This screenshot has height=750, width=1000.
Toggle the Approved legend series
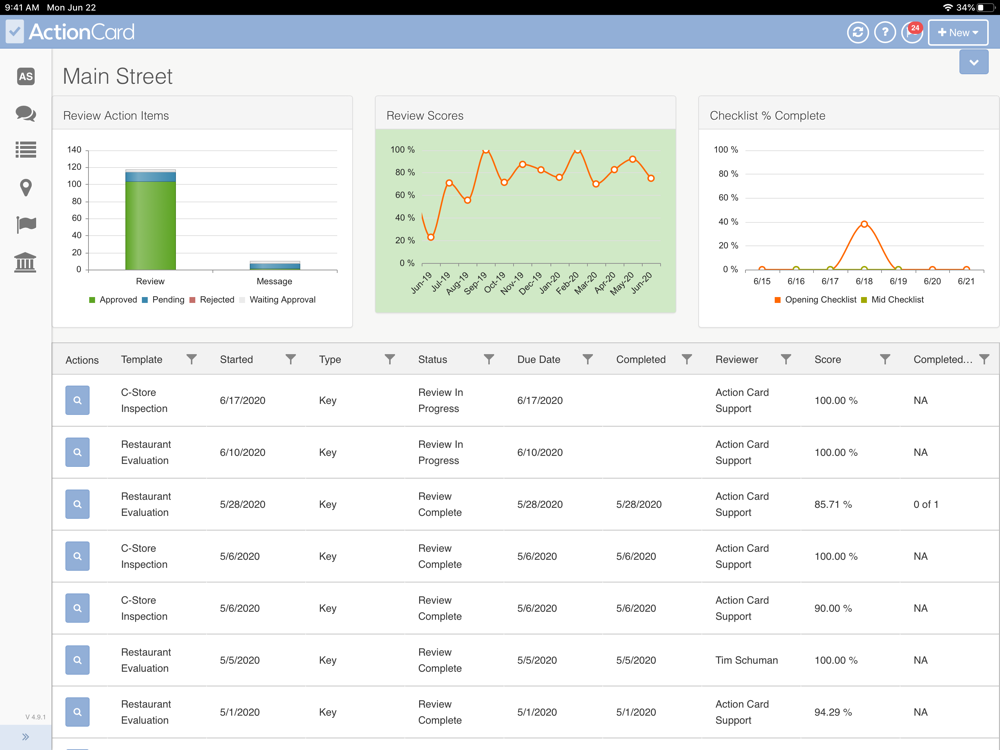(x=113, y=300)
